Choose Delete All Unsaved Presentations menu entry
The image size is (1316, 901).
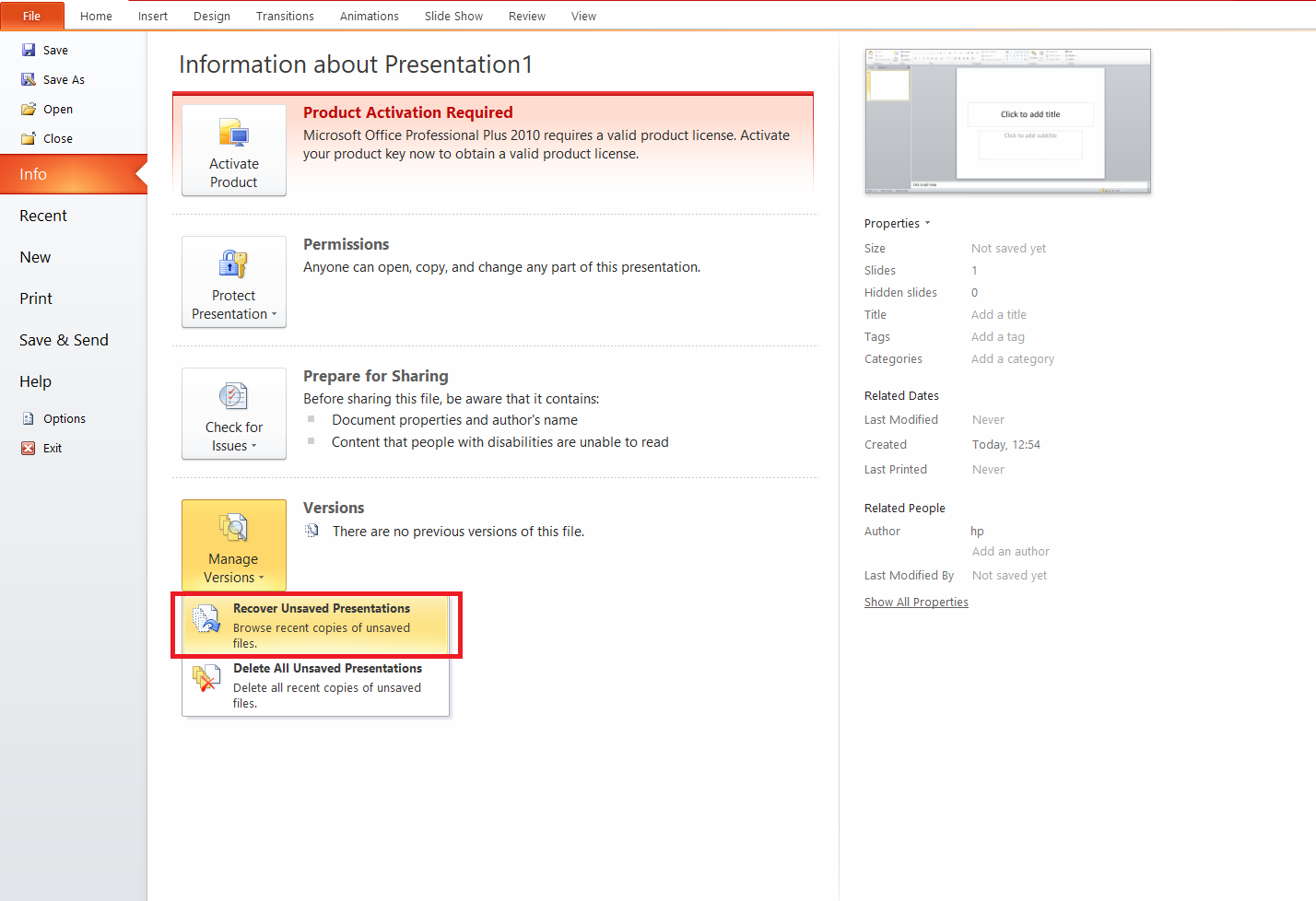[315, 685]
